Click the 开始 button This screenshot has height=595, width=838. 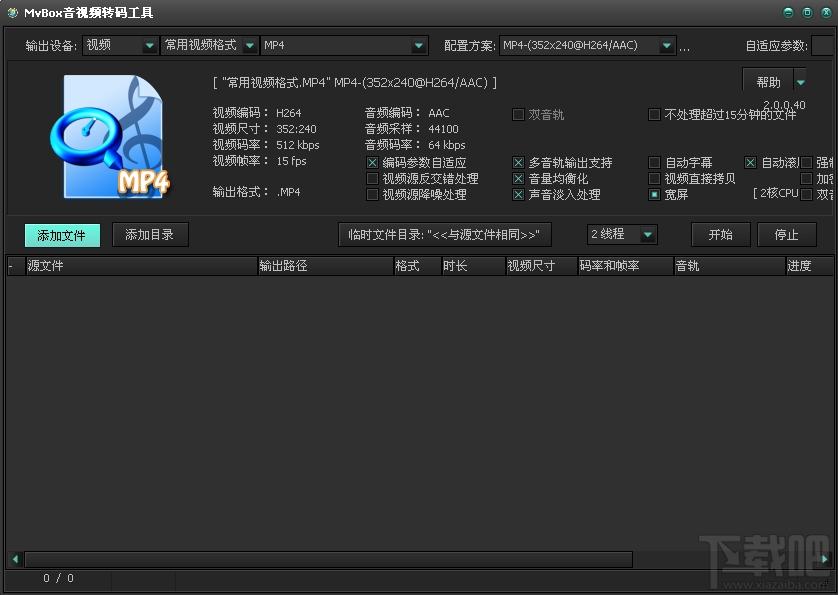coord(720,235)
